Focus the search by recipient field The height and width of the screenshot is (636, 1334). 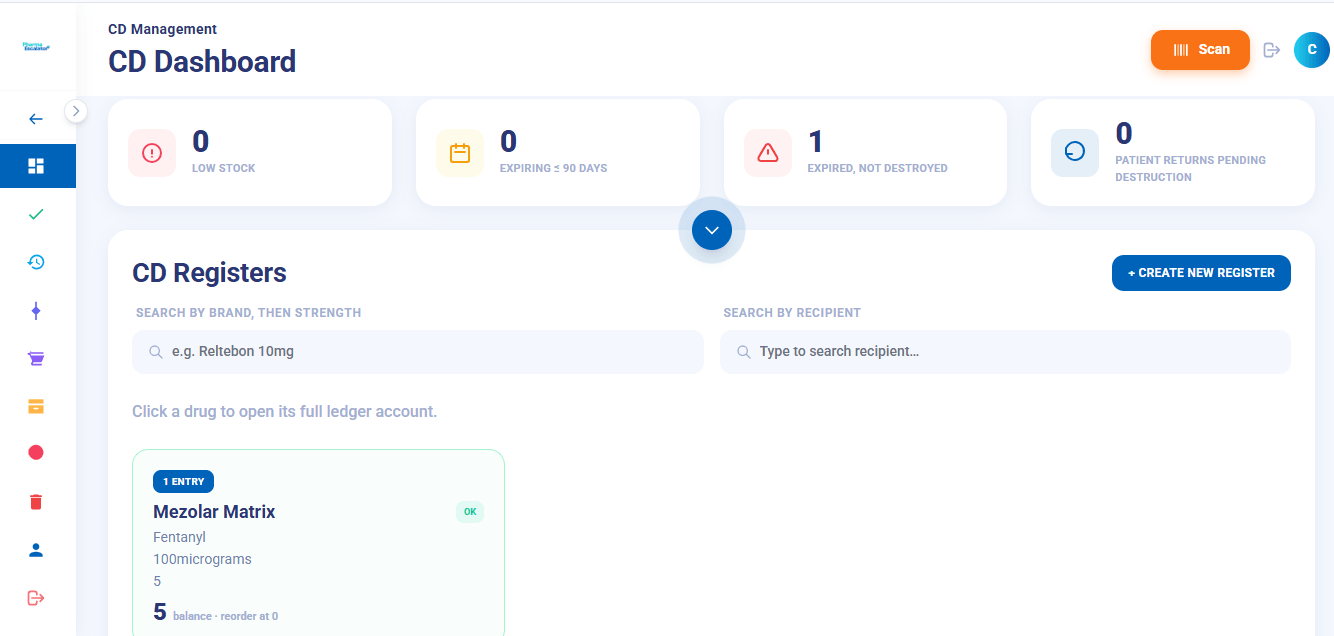pyautogui.click(x=1005, y=352)
